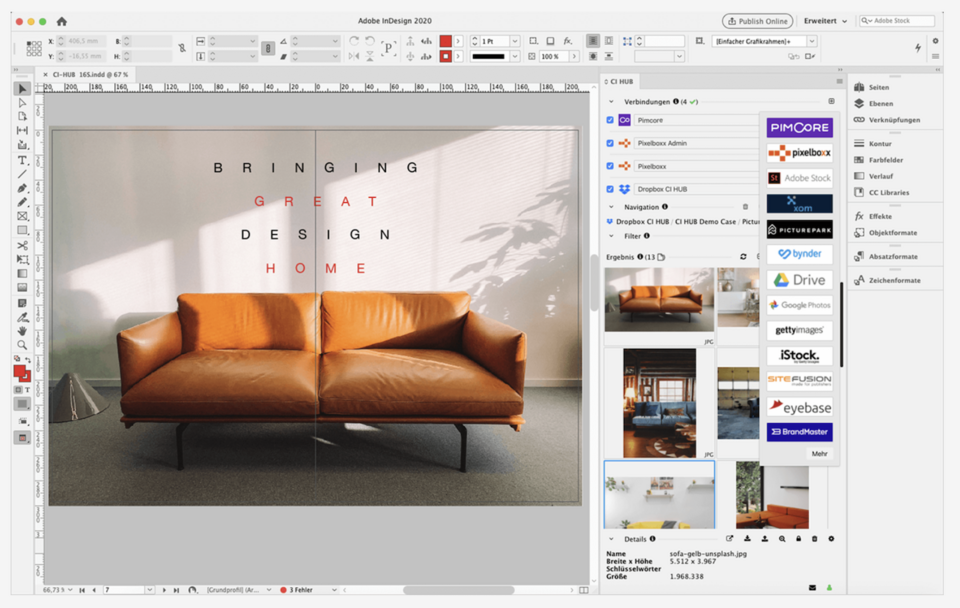The image size is (960, 608).
Task: Pick the Line tool
Action: [x=22, y=175]
